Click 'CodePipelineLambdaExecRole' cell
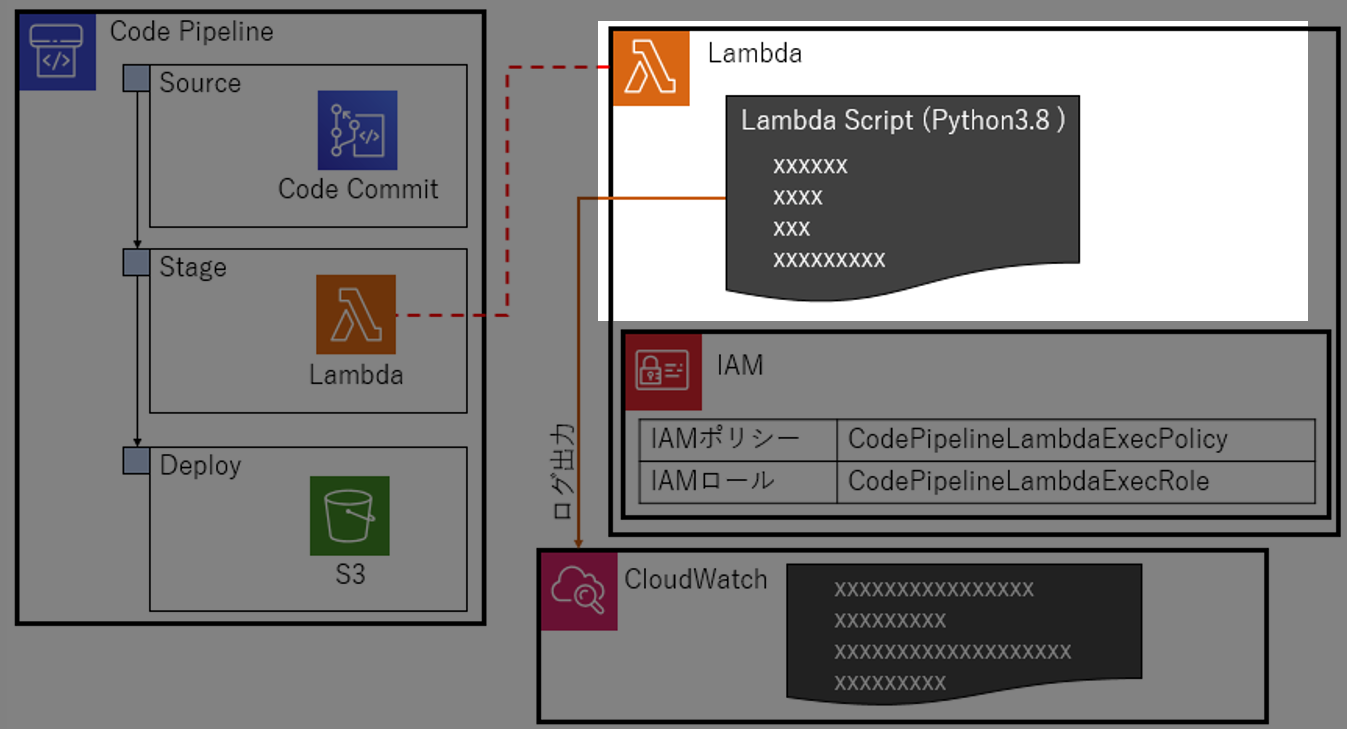Viewport: 1347px width, 729px height. pyautogui.click(x=1076, y=481)
